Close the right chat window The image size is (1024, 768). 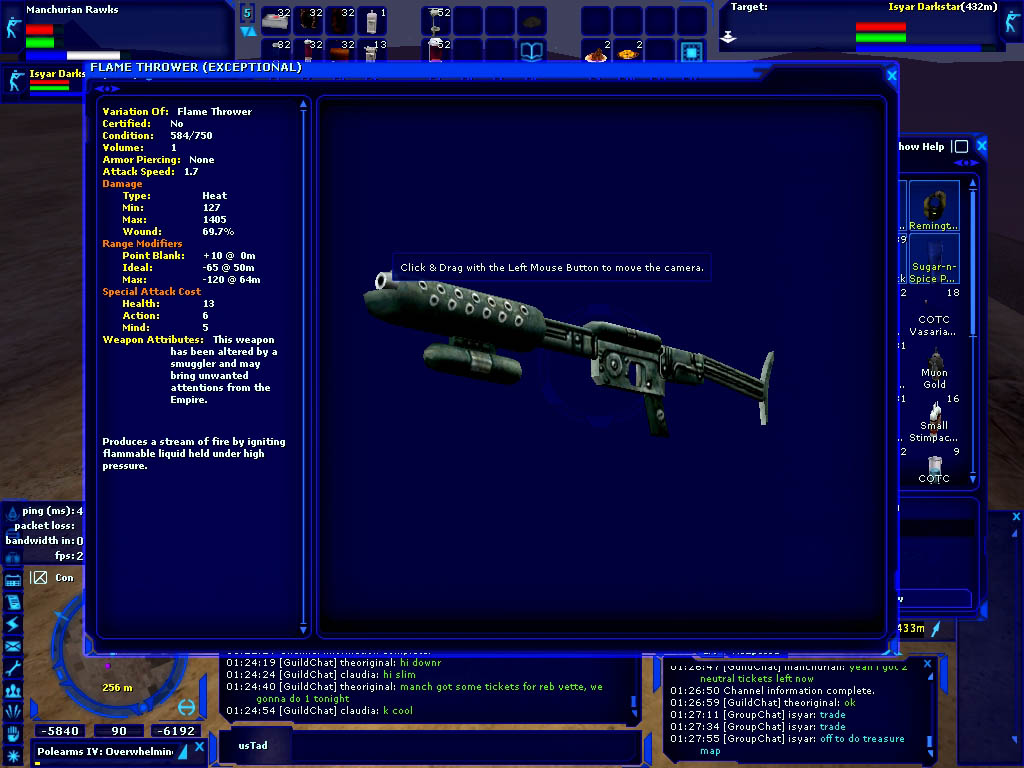tap(927, 664)
